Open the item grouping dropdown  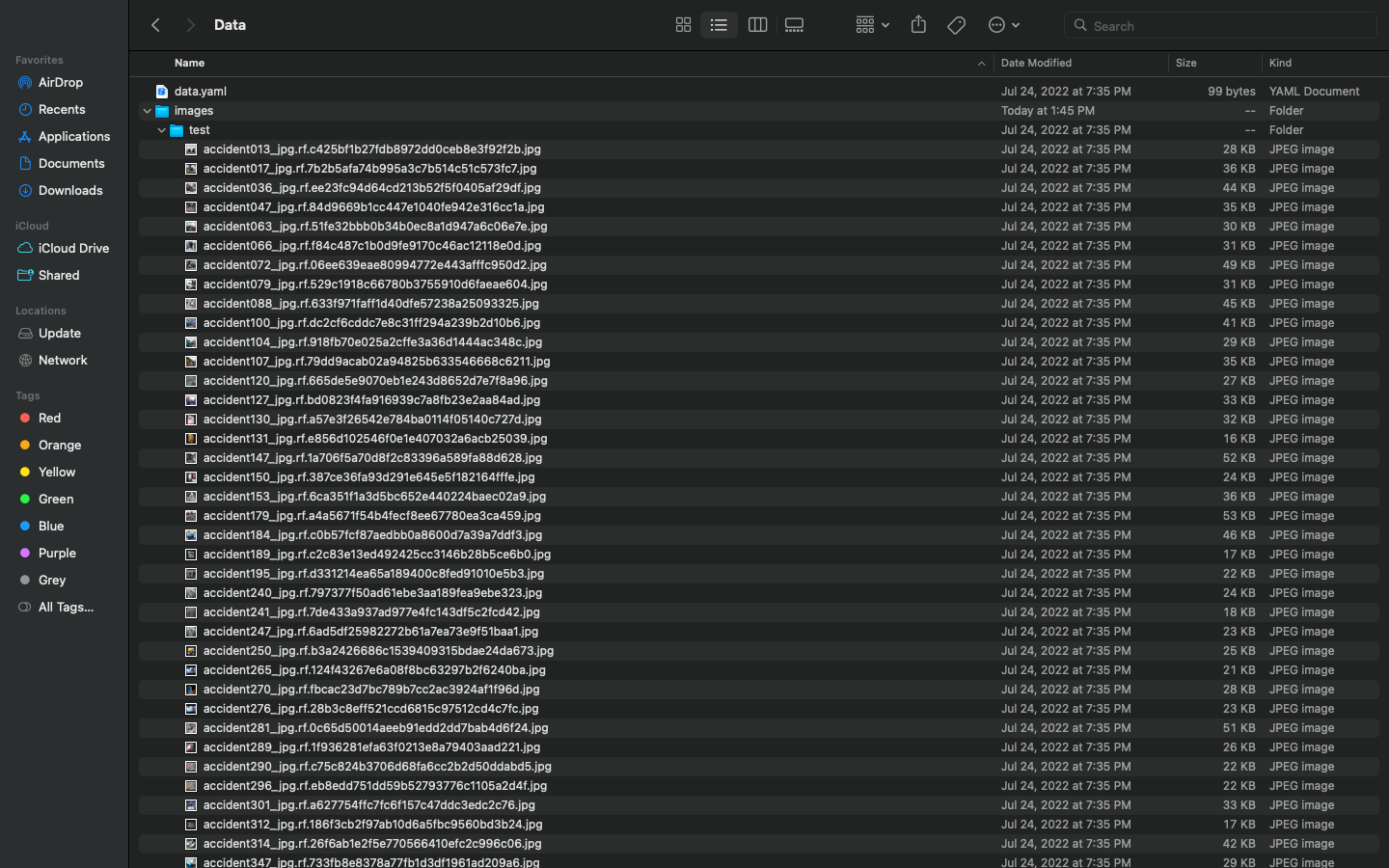870,24
